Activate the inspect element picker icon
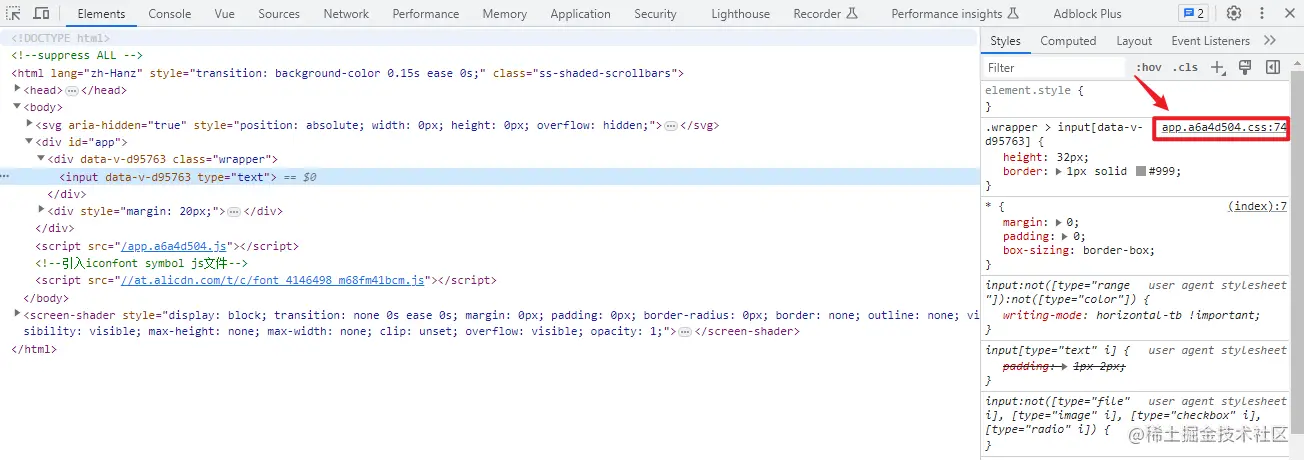1304x460 pixels. (x=14, y=13)
